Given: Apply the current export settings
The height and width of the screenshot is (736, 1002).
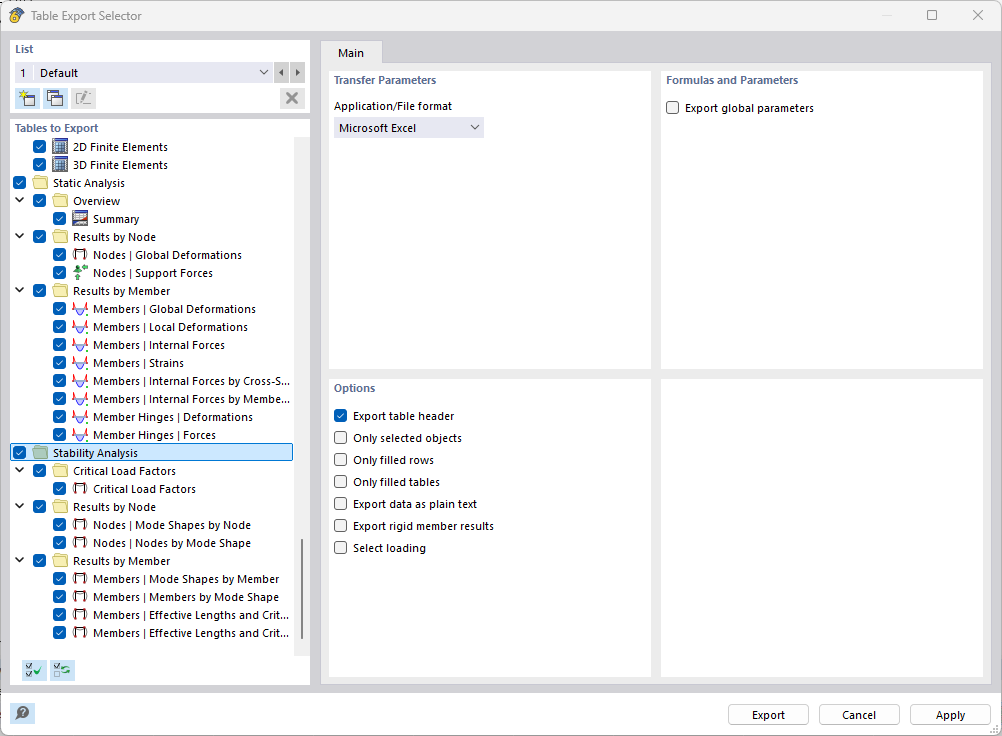Looking at the screenshot, I should 949,714.
